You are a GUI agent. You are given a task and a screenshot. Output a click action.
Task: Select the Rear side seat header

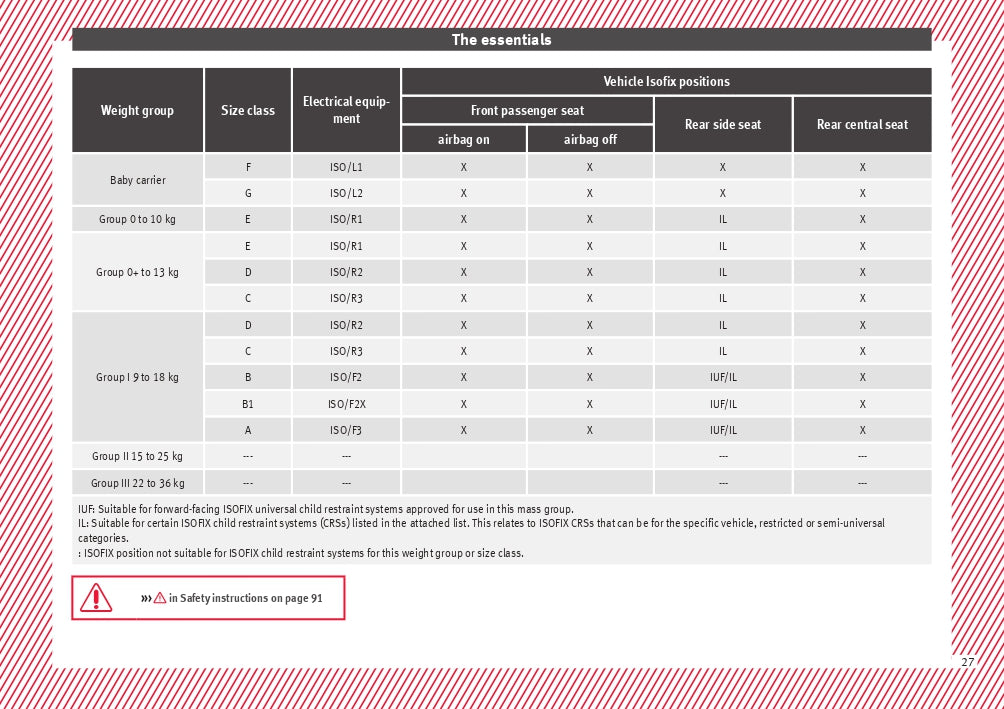723,125
